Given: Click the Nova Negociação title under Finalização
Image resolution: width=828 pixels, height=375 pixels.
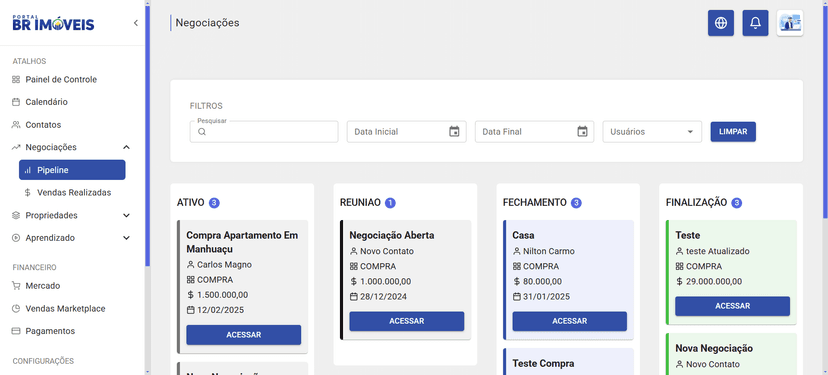Looking at the screenshot, I should pos(714,348).
